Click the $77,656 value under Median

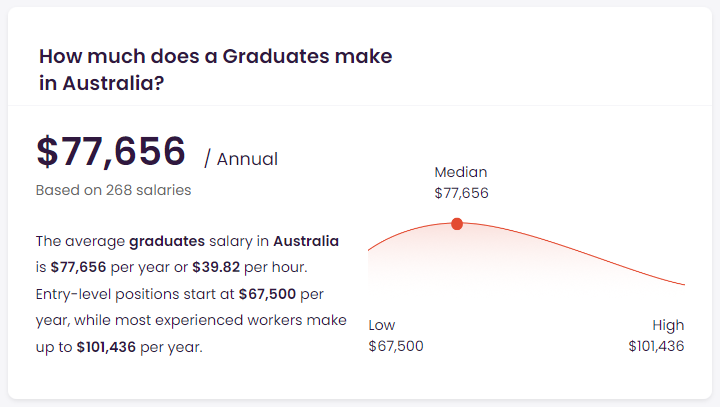click(x=461, y=193)
